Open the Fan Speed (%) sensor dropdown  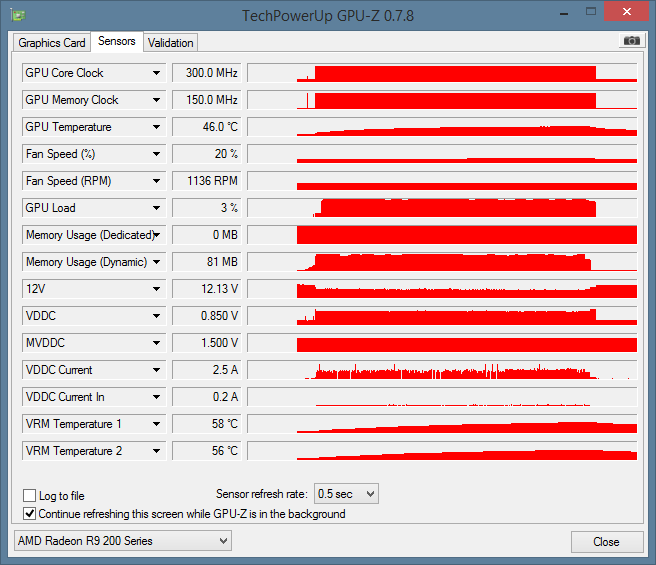pyautogui.click(x=156, y=154)
